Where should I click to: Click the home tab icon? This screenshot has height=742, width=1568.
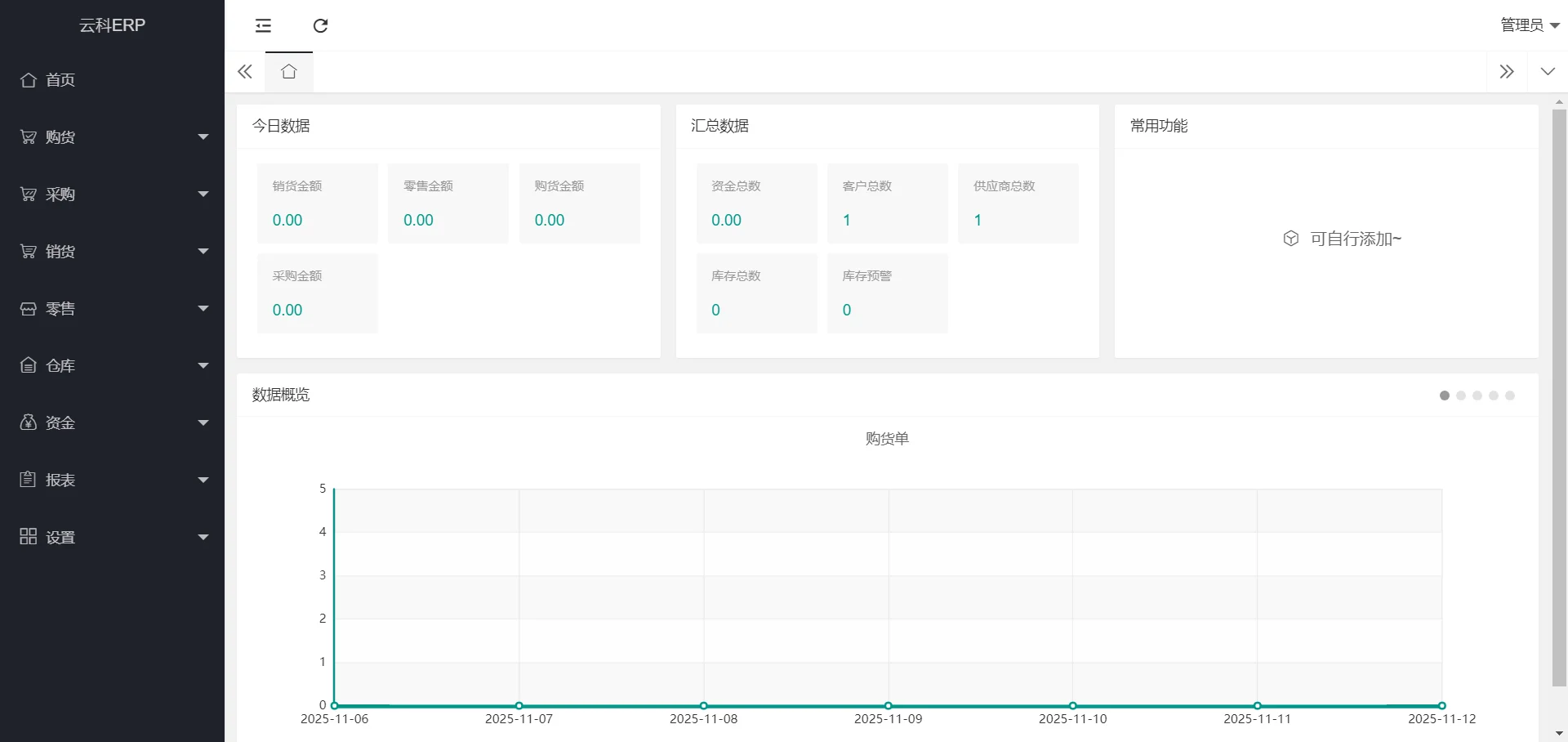tap(288, 72)
